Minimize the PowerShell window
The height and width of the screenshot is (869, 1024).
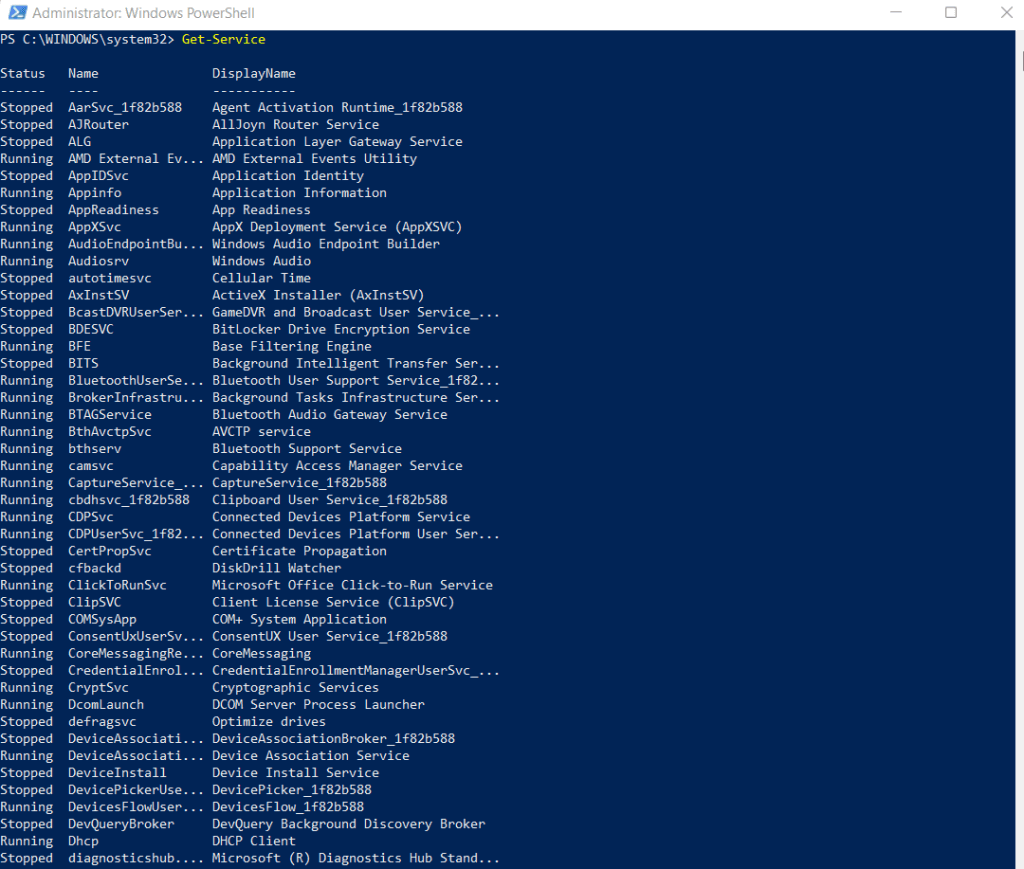point(896,12)
